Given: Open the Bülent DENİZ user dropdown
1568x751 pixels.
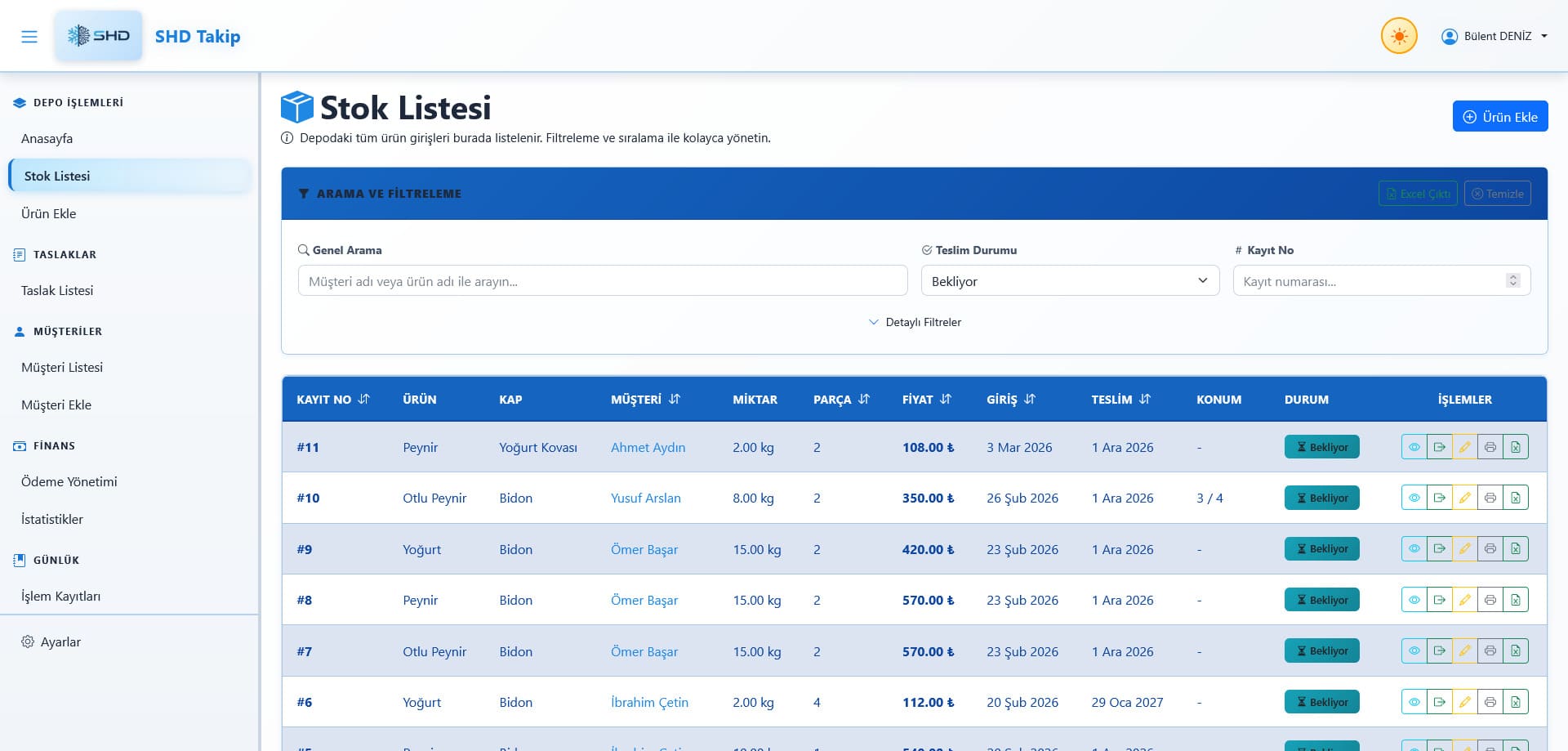Looking at the screenshot, I should click(1494, 37).
